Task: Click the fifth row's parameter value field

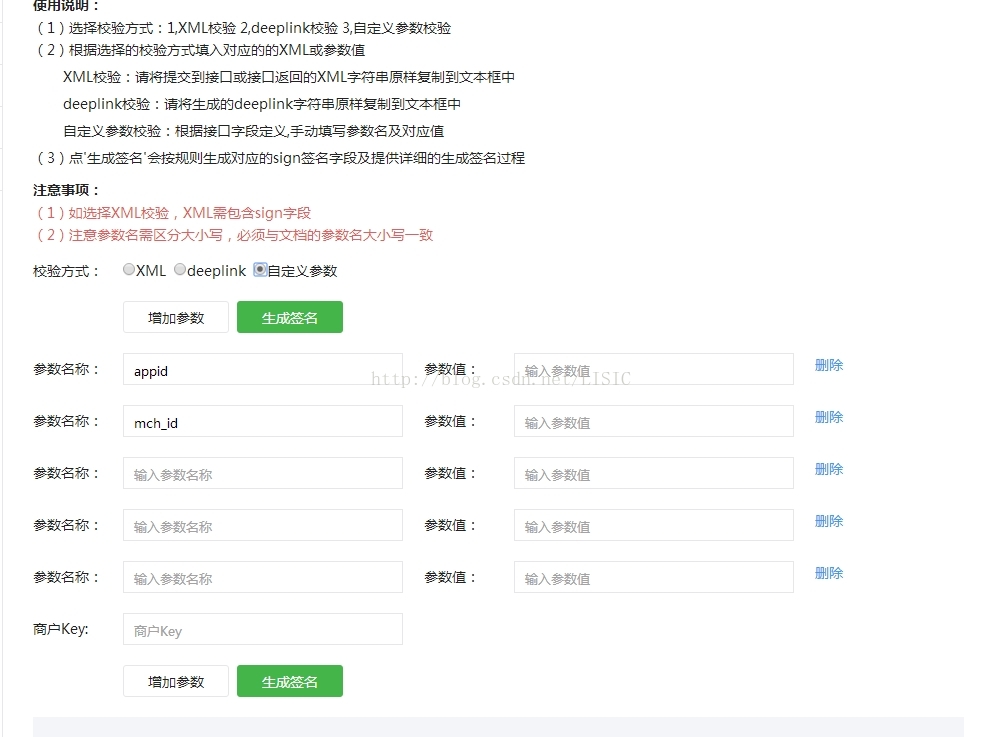Action: (654, 577)
